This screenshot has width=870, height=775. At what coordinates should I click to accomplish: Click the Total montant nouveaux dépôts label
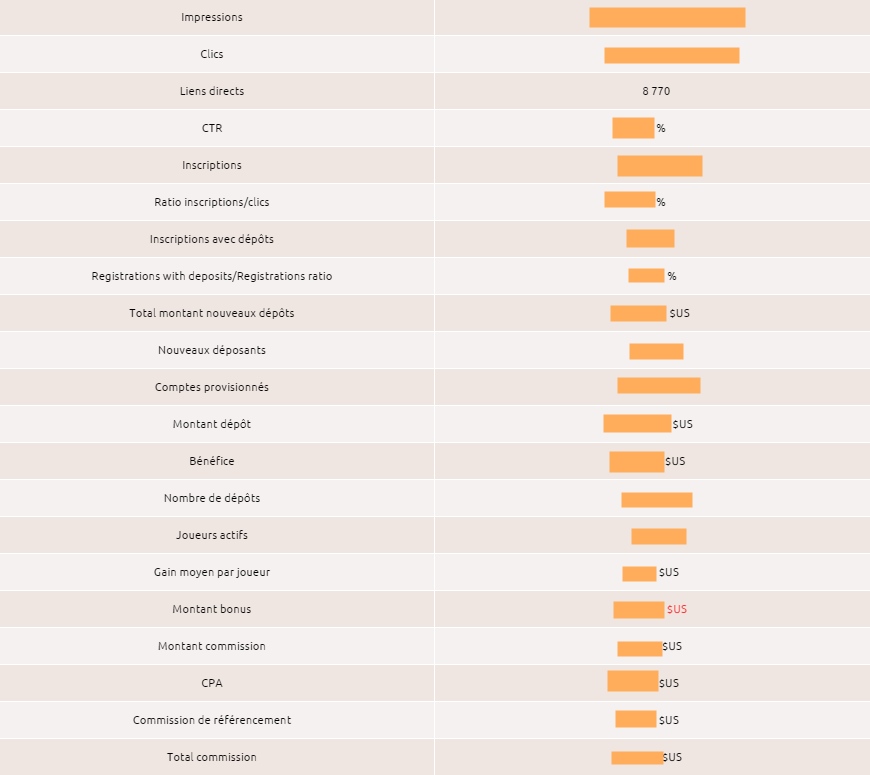pos(212,313)
